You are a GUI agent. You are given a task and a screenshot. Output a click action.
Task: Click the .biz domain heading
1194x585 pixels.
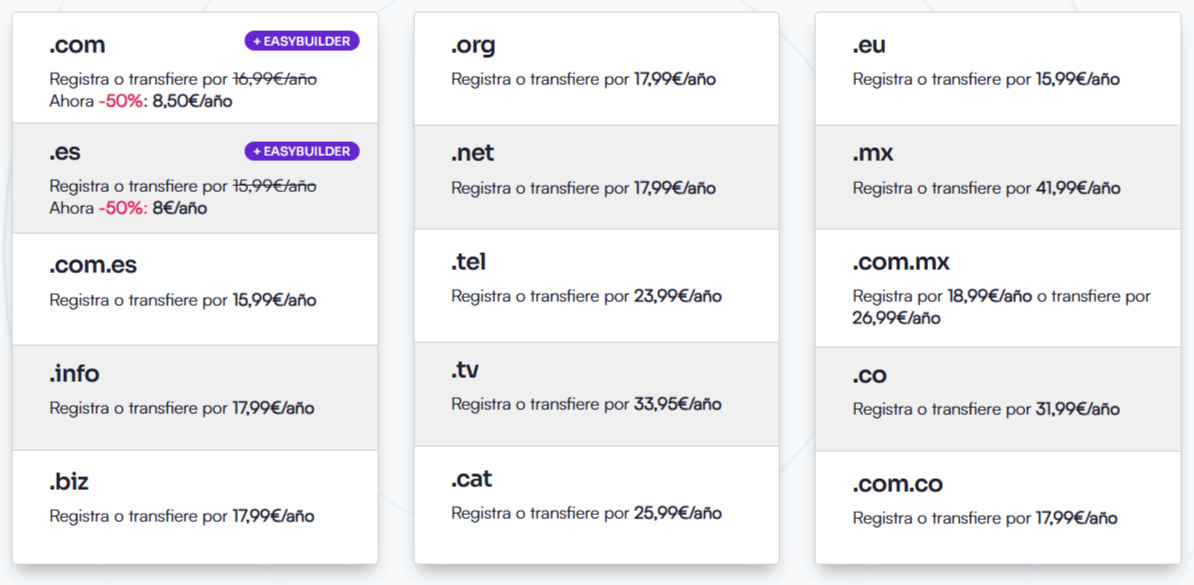69,482
